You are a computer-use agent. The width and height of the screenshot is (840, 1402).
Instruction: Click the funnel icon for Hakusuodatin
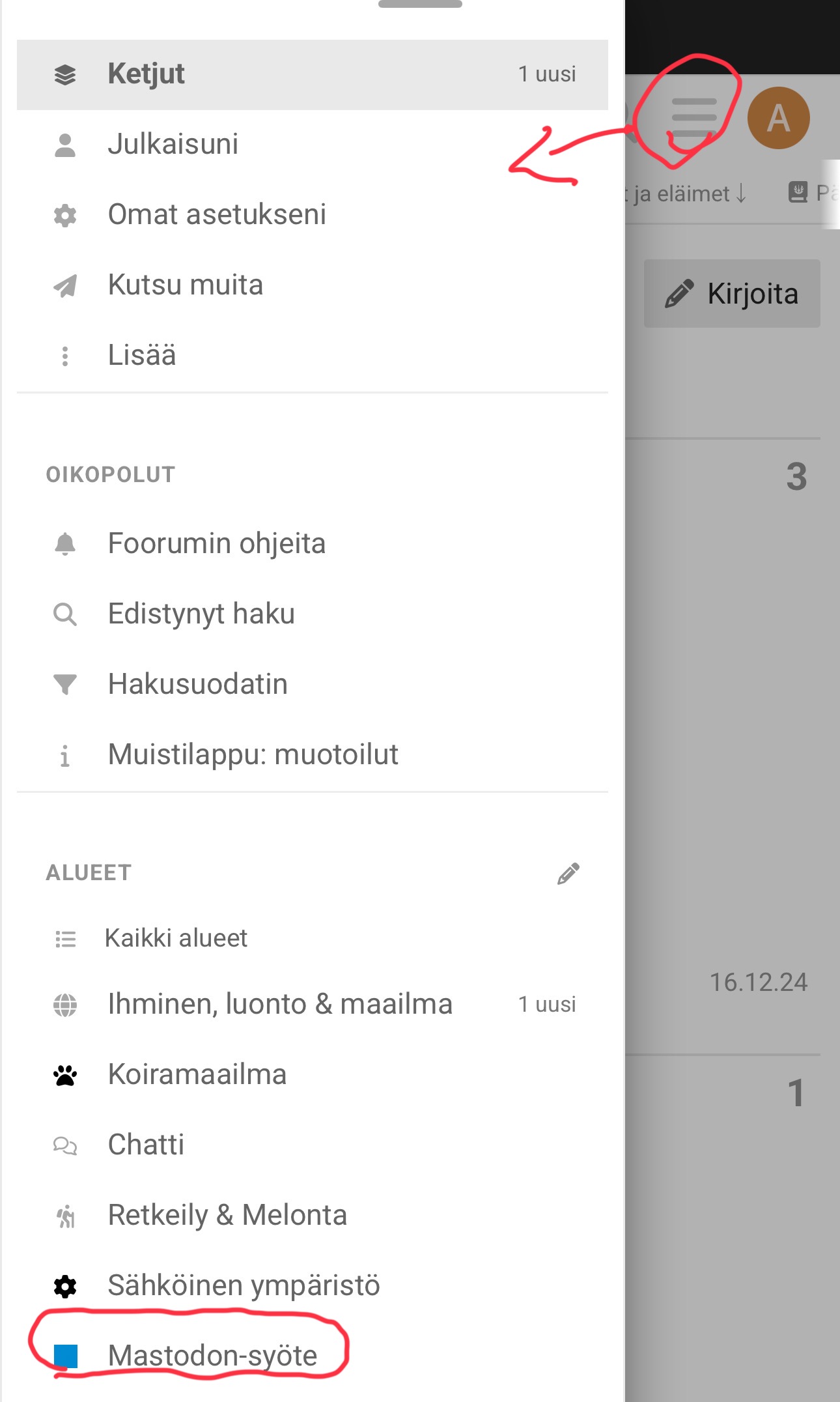(65, 684)
